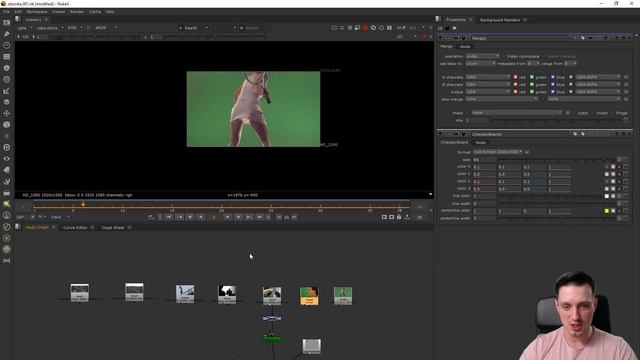Open the 3D nodes cube icon
The width and height of the screenshot is (640, 360).
pos(7,125)
